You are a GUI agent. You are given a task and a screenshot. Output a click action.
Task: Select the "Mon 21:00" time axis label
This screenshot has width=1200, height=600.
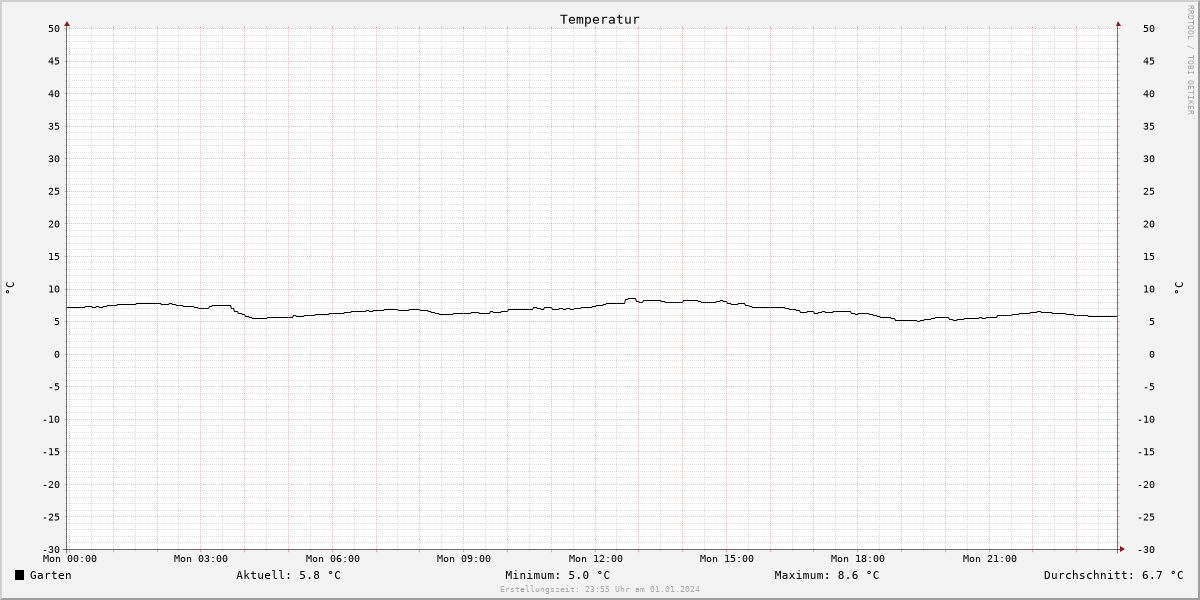click(x=990, y=559)
